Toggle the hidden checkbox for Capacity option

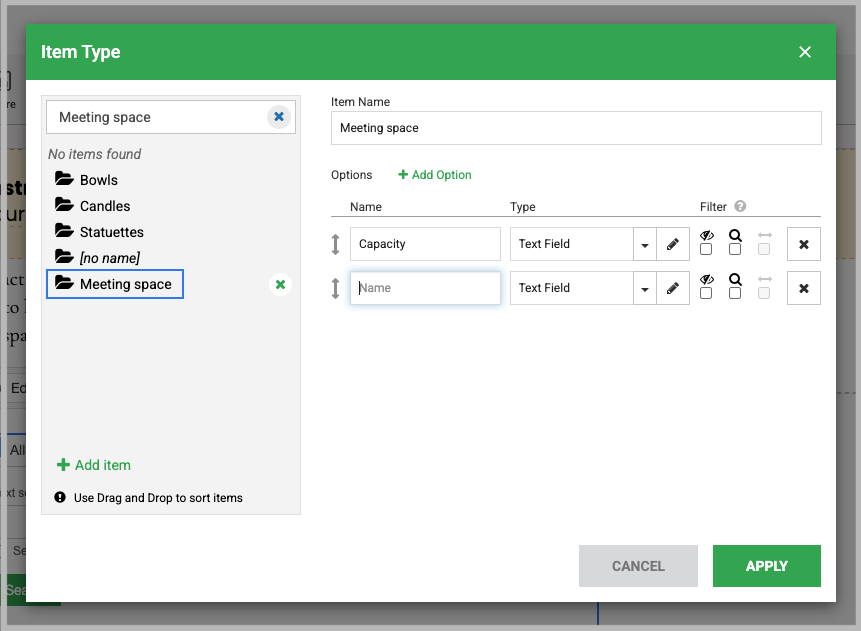pyautogui.click(x=706, y=250)
